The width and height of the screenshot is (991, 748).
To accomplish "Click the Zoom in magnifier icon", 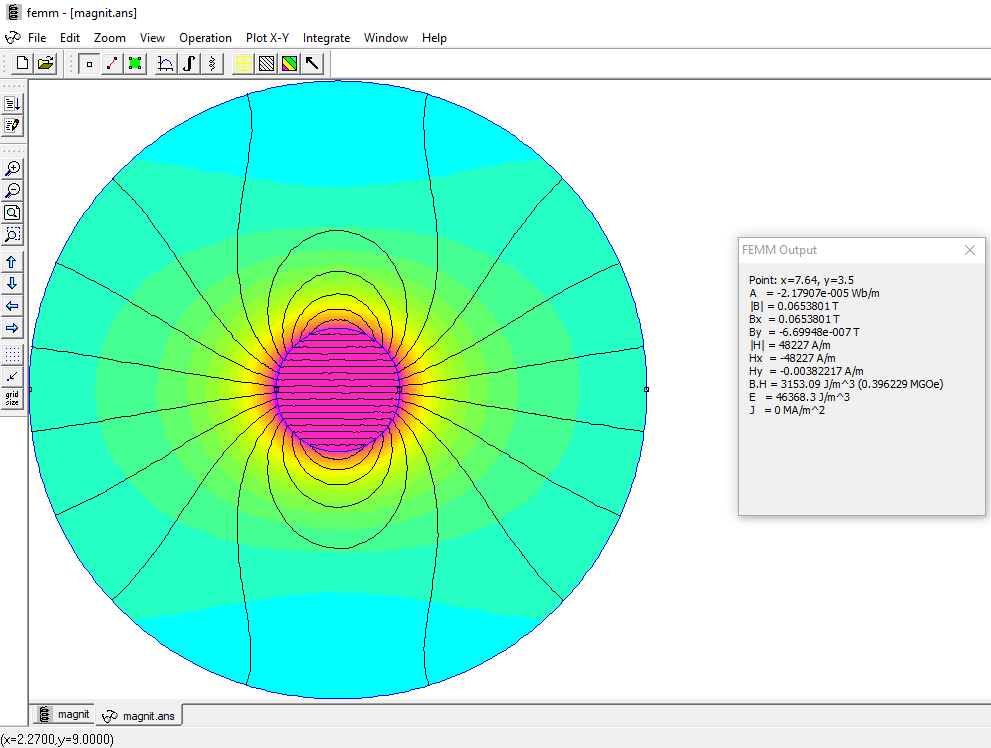I will tap(13, 169).
